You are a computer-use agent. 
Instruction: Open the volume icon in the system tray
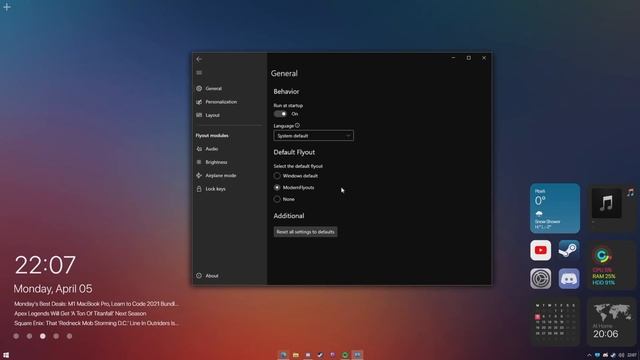click(621, 355)
